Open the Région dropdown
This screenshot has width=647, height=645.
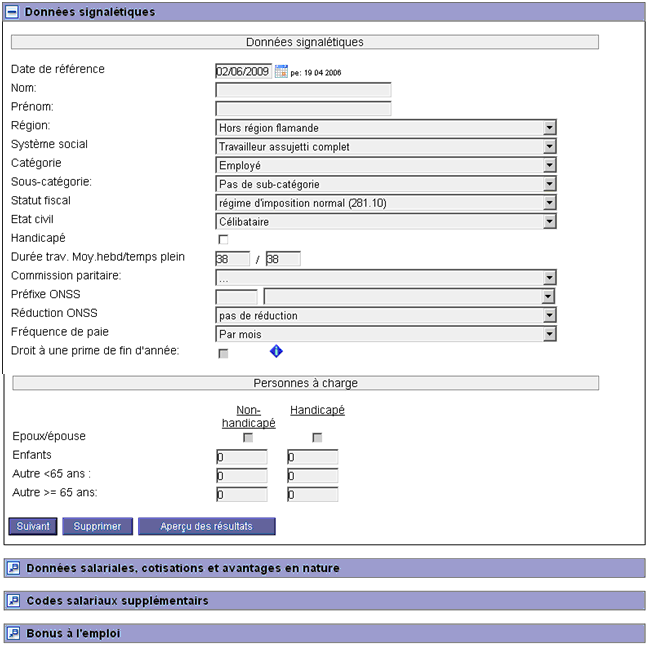point(386,128)
